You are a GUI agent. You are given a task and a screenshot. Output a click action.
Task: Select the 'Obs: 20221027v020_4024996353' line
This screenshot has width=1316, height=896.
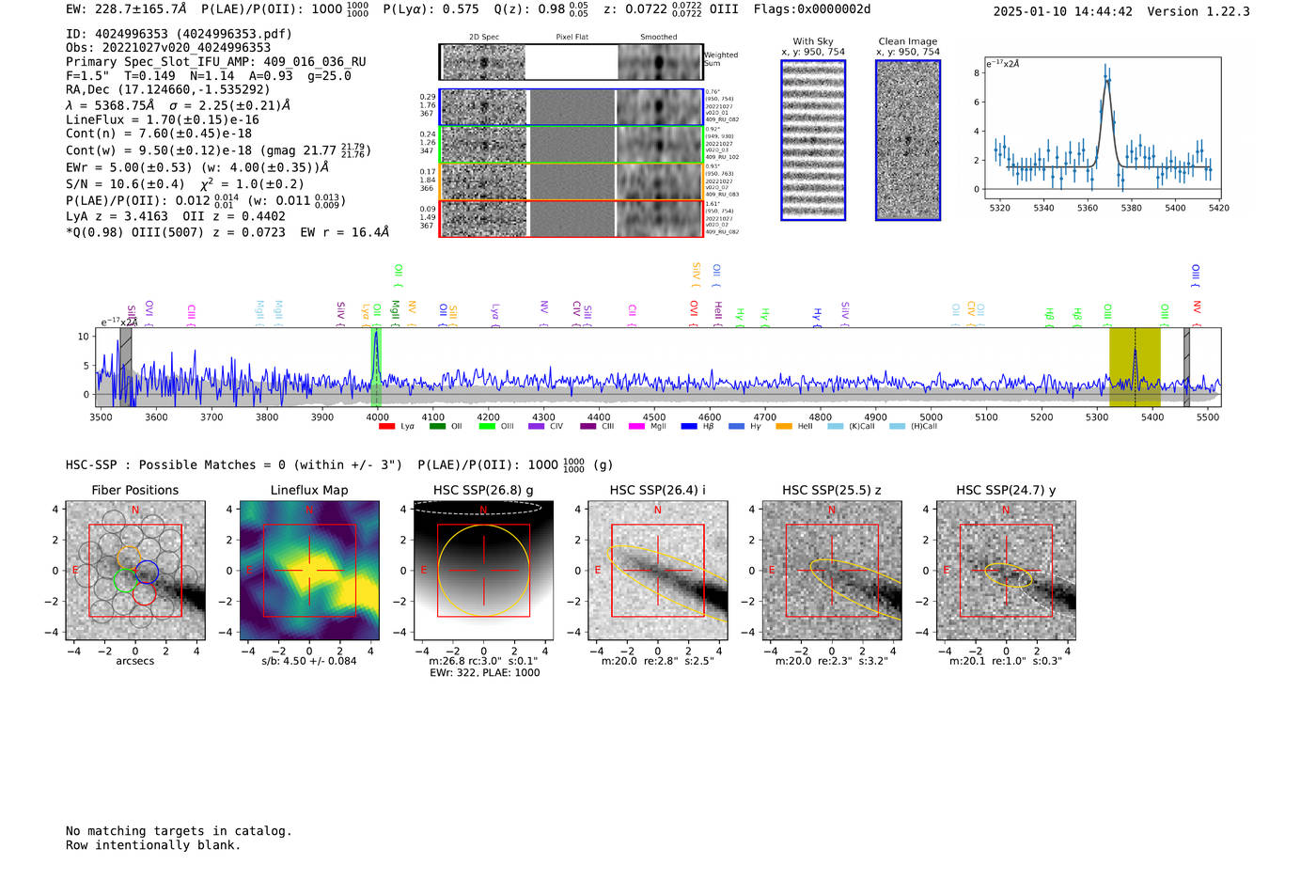(168, 48)
